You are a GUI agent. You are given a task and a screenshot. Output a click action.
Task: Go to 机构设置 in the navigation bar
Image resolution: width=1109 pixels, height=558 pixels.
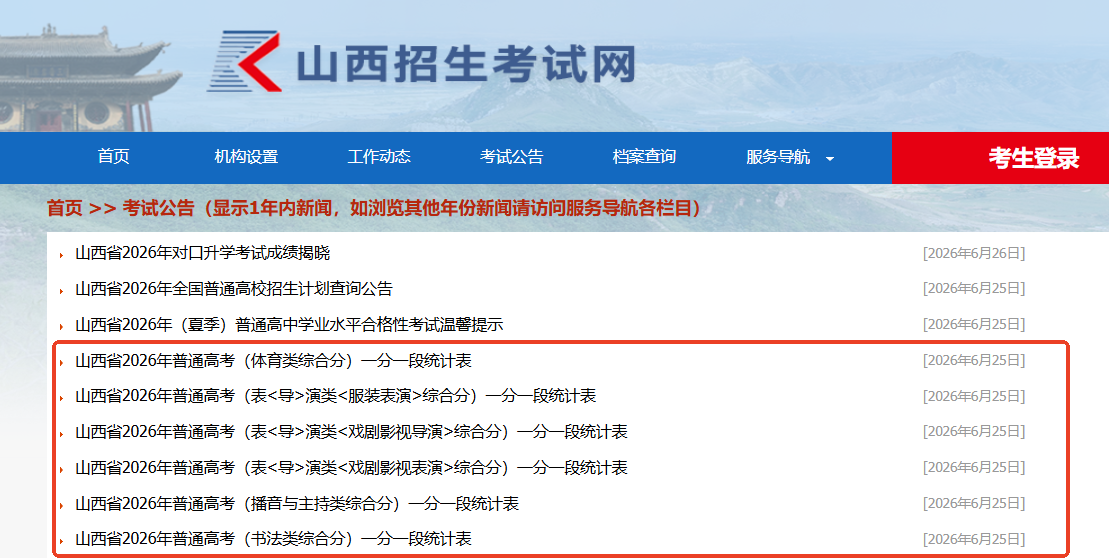(246, 156)
